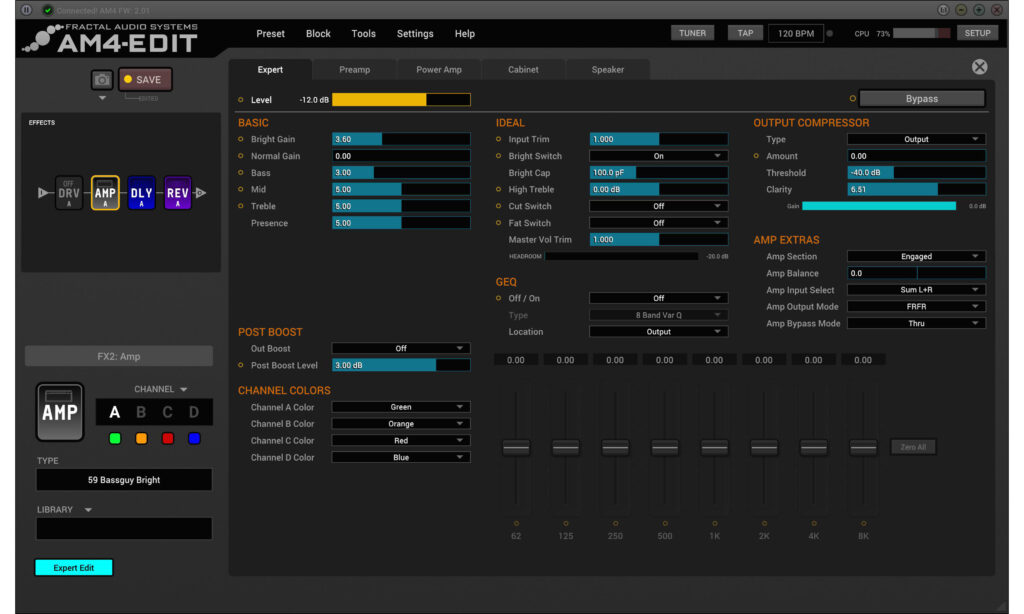Viewport: 1024px width, 614px height.
Task: Open the Amp Input Select dropdown
Action: (916, 289)
